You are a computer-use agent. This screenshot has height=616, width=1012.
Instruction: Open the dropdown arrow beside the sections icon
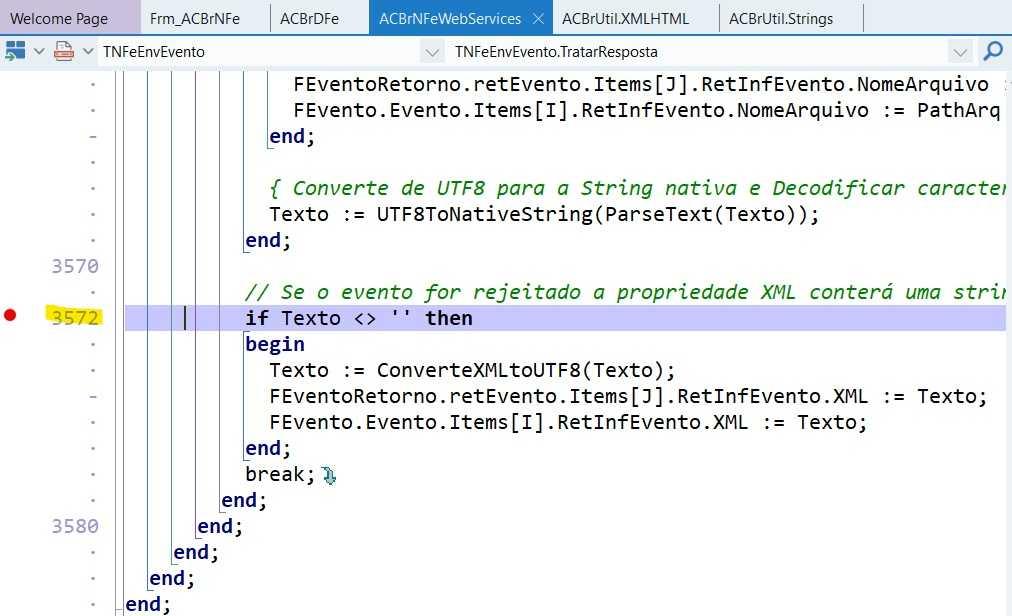[39, 52]
